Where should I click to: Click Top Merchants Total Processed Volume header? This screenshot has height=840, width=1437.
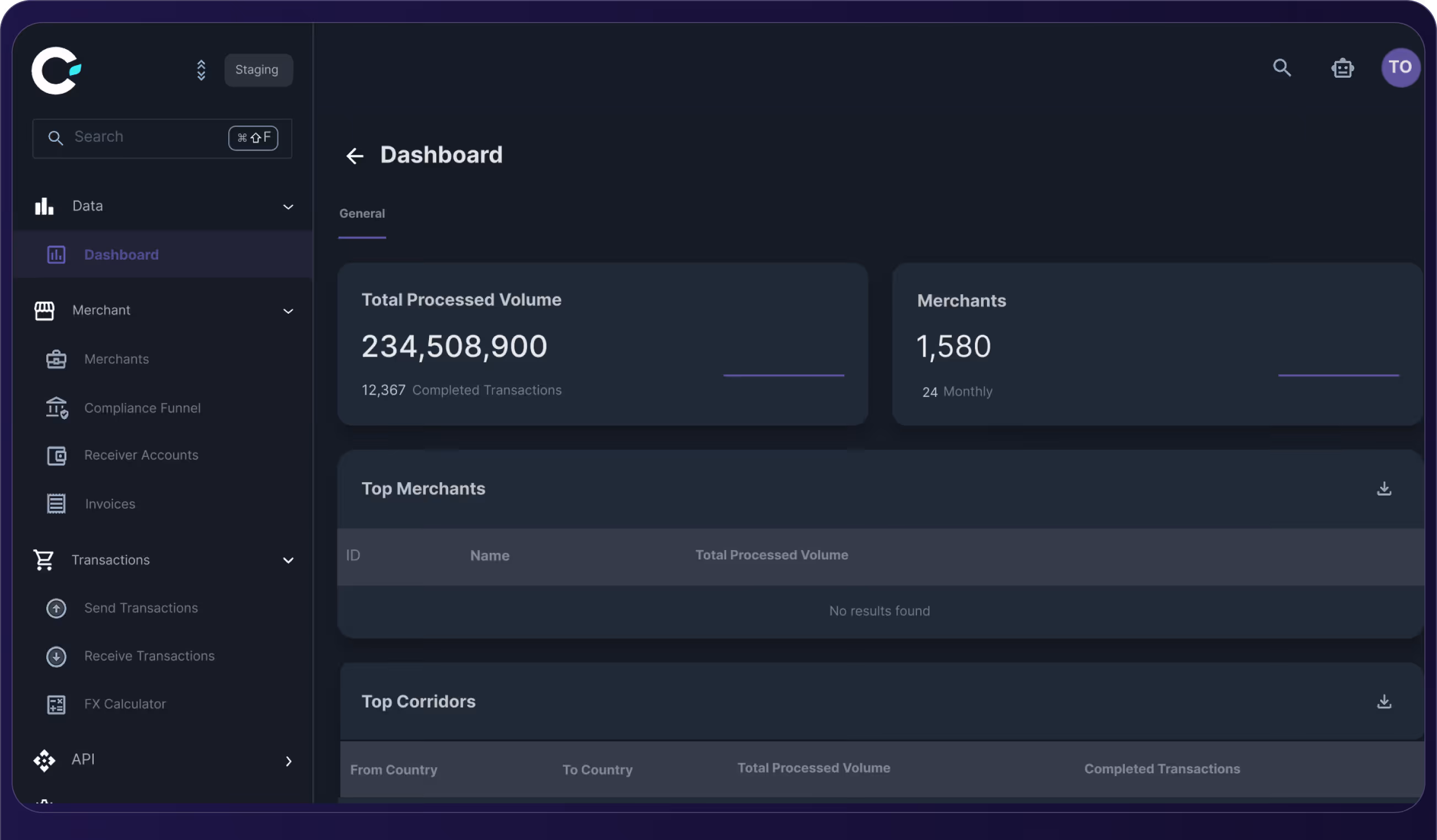(771, 555)
